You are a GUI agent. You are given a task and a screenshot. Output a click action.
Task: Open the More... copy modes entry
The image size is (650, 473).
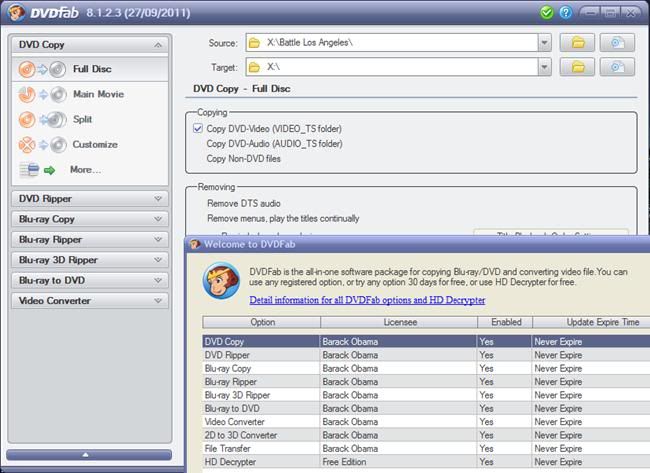(x=90, y=170)
